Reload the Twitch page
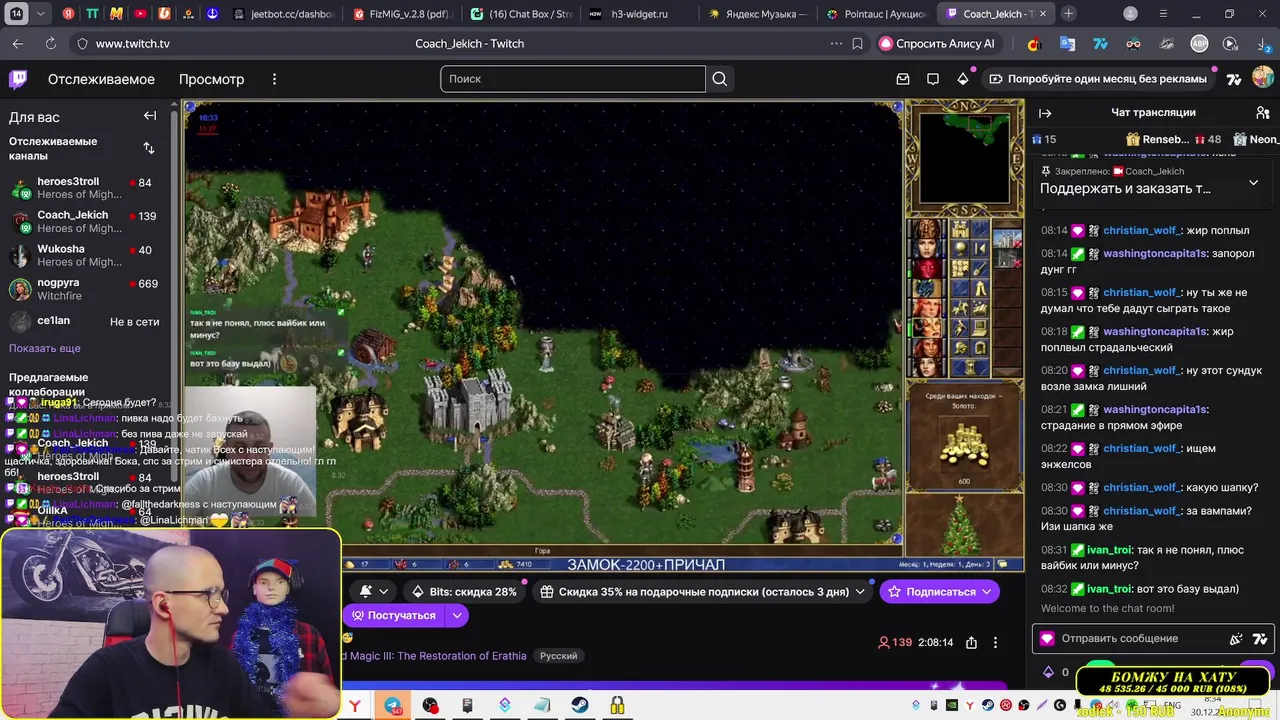Viewport: 1280px width, 720px height. point(51,44)
